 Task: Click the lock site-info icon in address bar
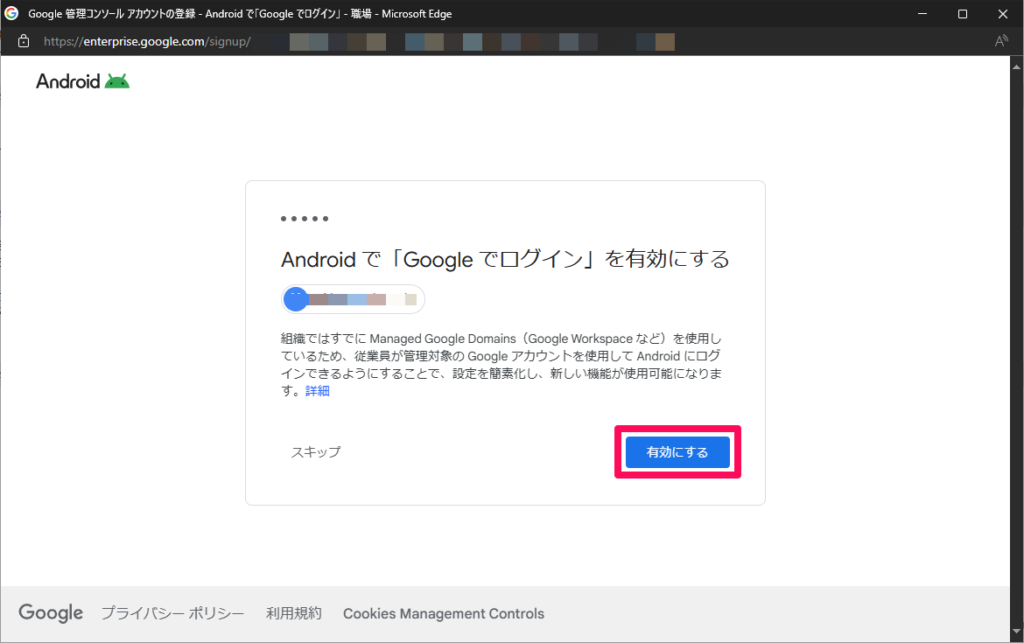pyautogui.click(x=24, y=41)
